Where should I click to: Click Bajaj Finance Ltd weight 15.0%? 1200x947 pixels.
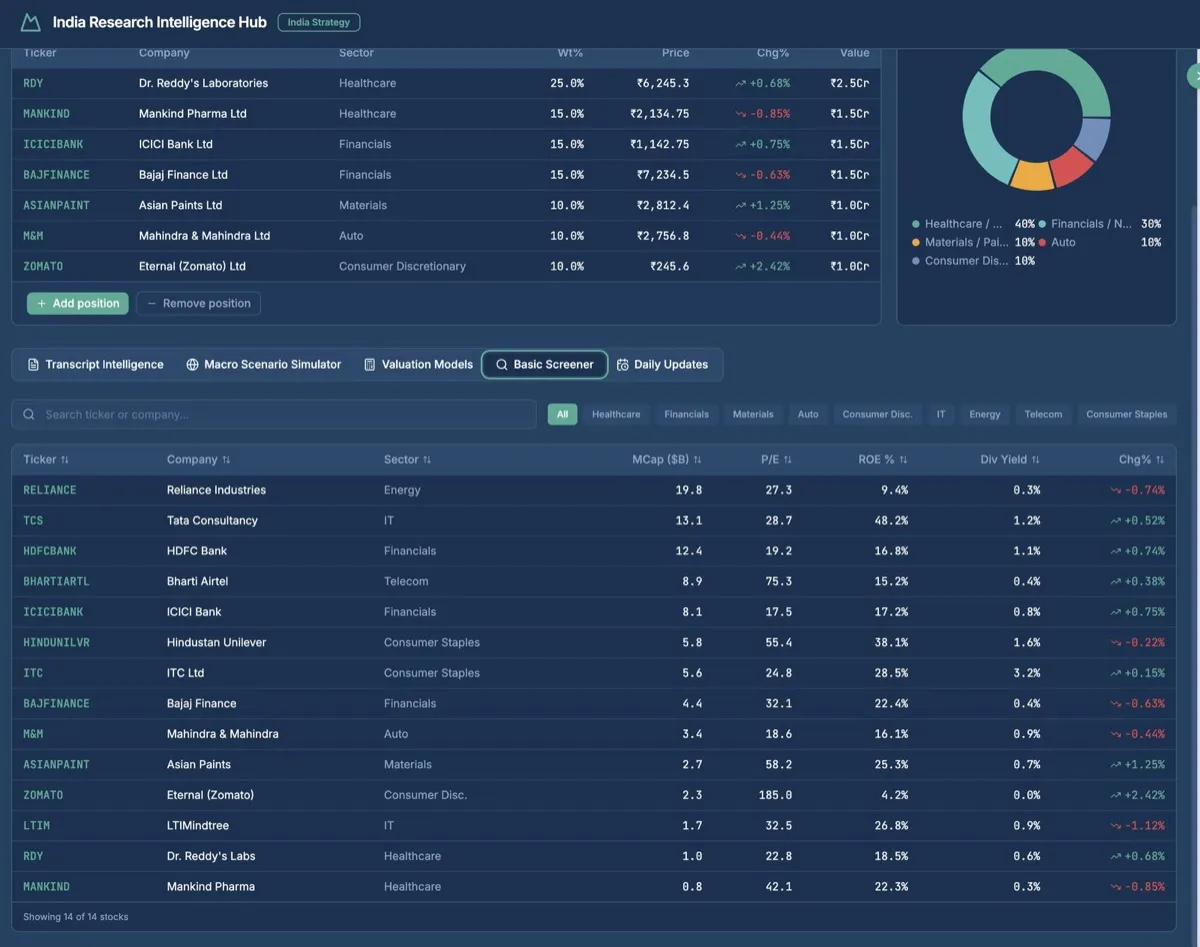click(567, 175)
